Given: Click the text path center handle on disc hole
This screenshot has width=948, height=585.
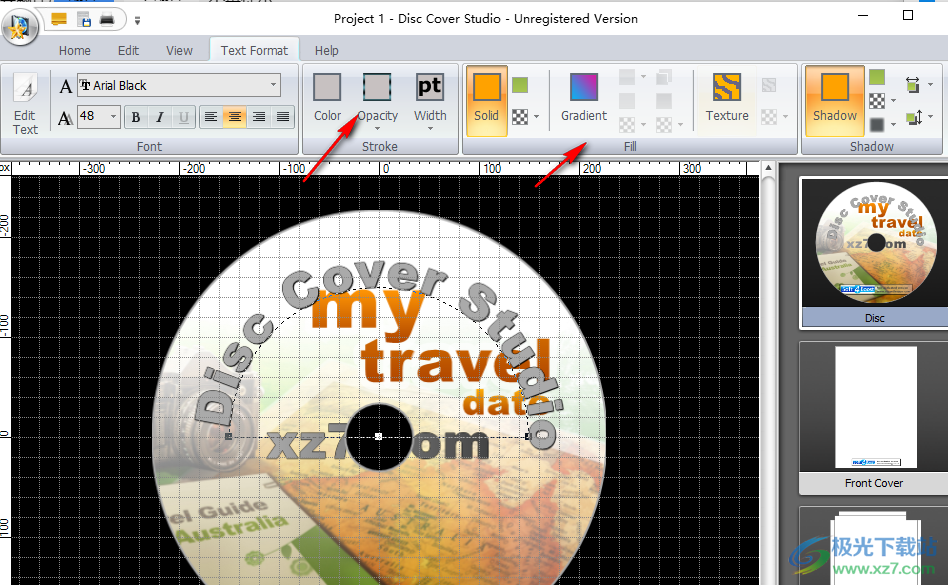Looking at the screenshot, I should 379,436.
